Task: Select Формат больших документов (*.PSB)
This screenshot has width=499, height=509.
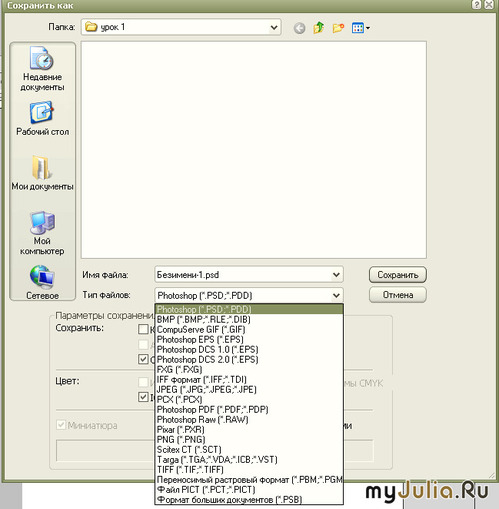Action: tap(249, 500)
